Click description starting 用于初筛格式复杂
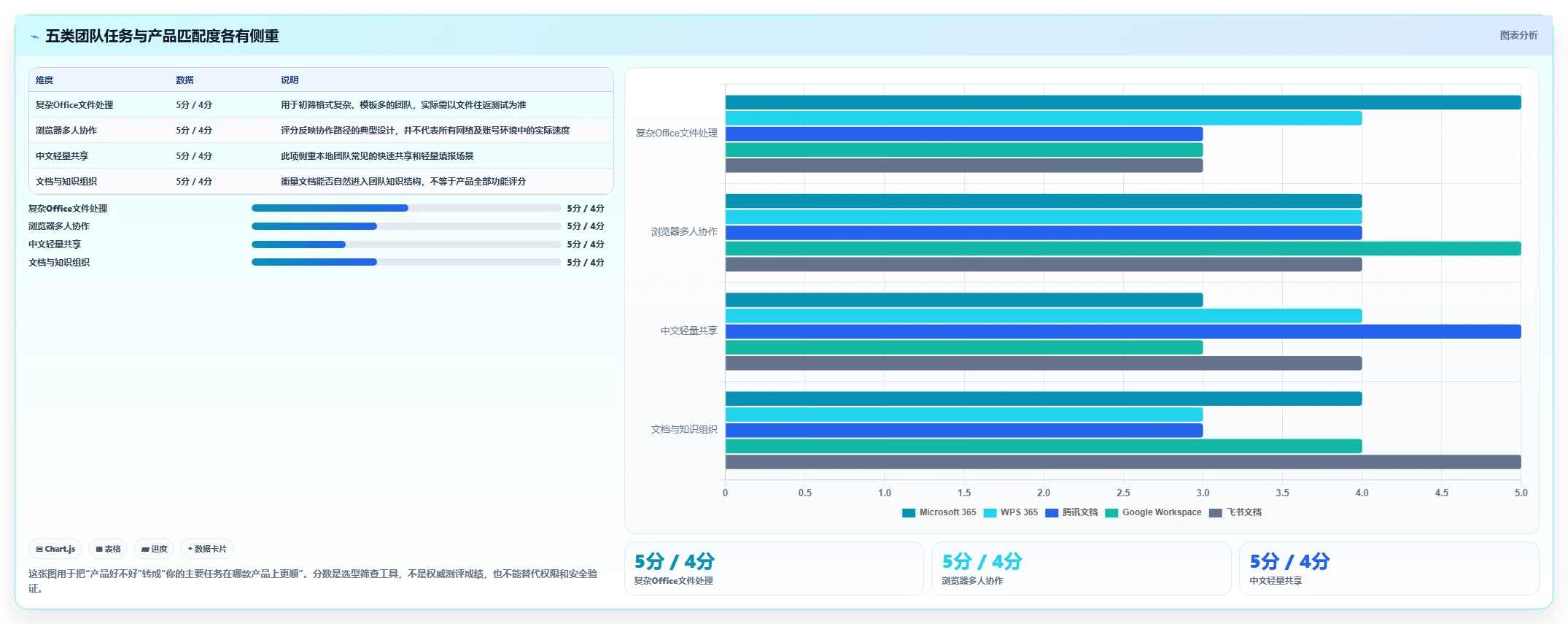 tap(403, 105)
